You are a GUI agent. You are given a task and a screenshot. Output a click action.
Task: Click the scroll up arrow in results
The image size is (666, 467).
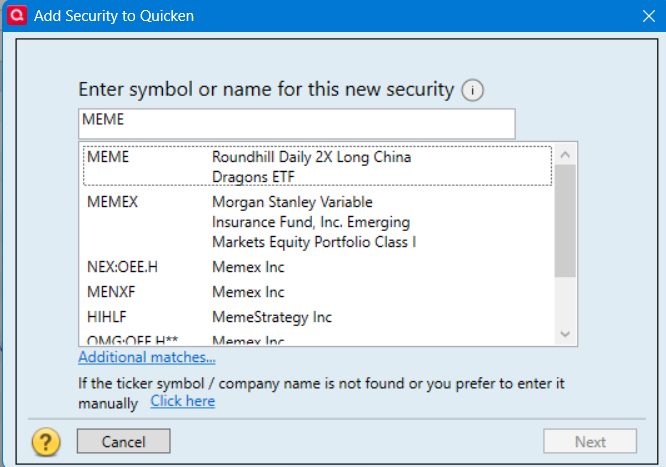point(565,155)
